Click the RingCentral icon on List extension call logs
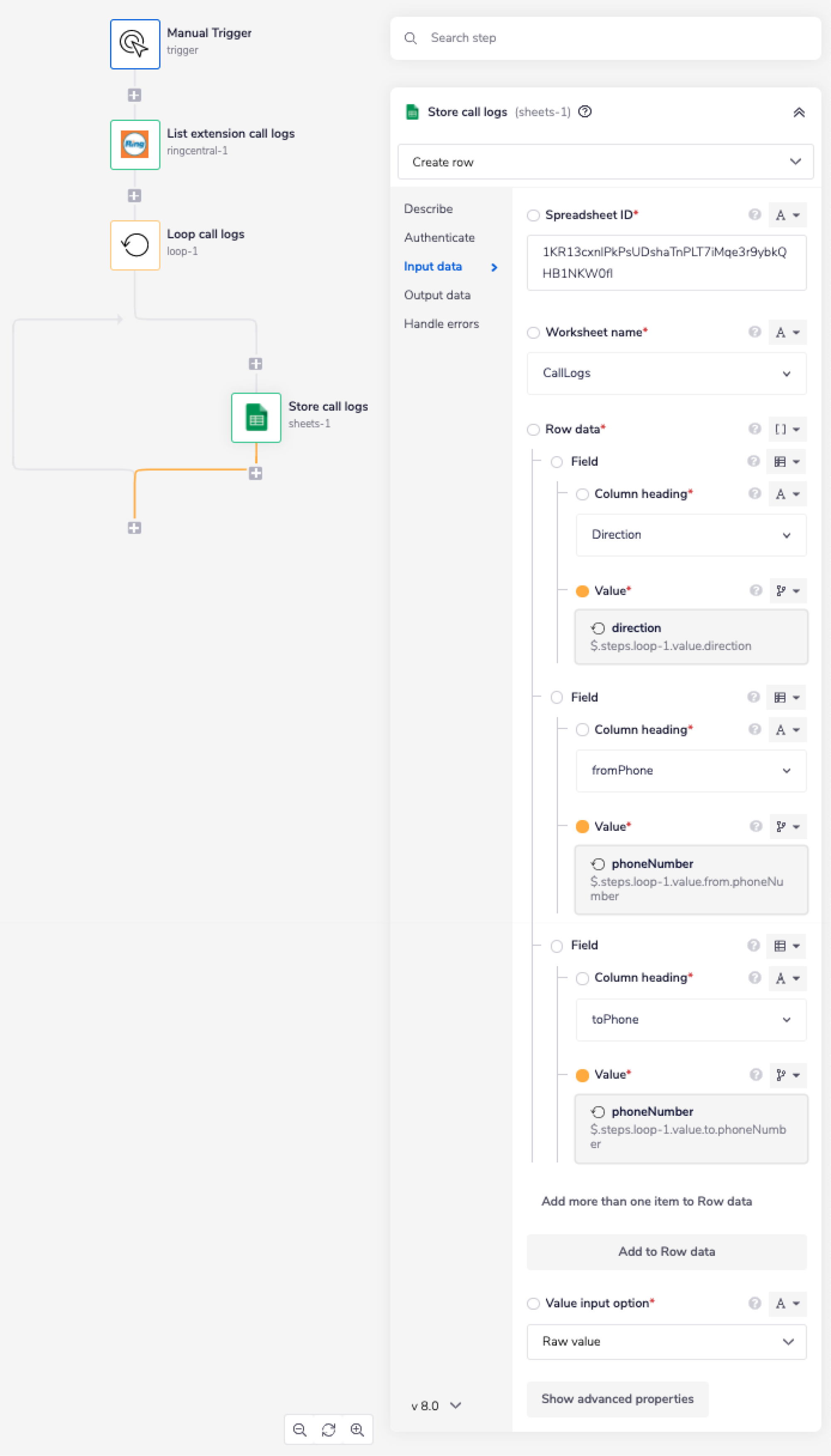 [135, 145]
